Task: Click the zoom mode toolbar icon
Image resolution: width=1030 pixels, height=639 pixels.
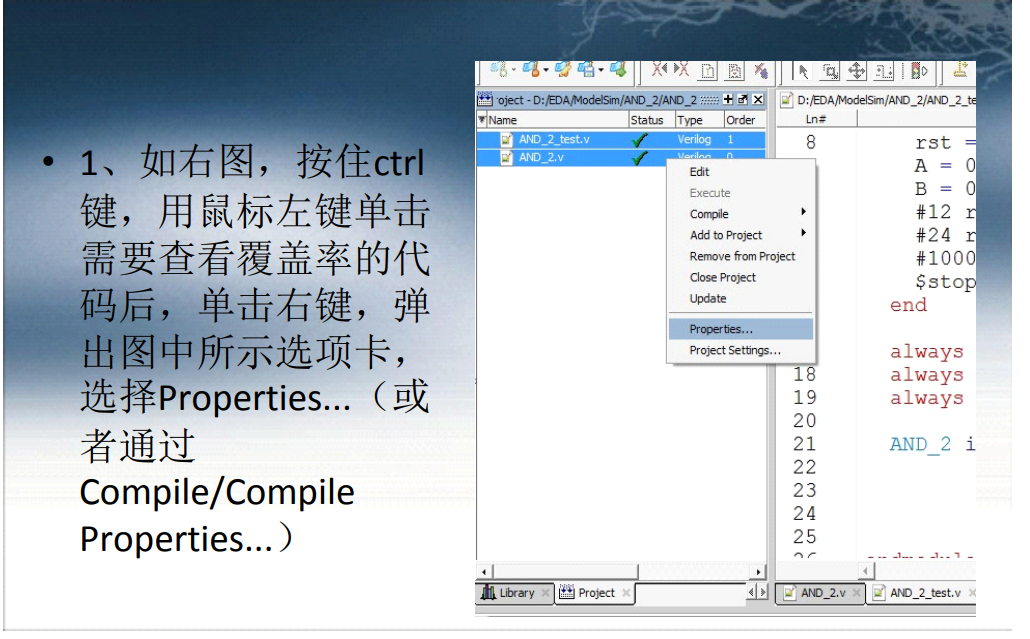Action: (829, 70)
